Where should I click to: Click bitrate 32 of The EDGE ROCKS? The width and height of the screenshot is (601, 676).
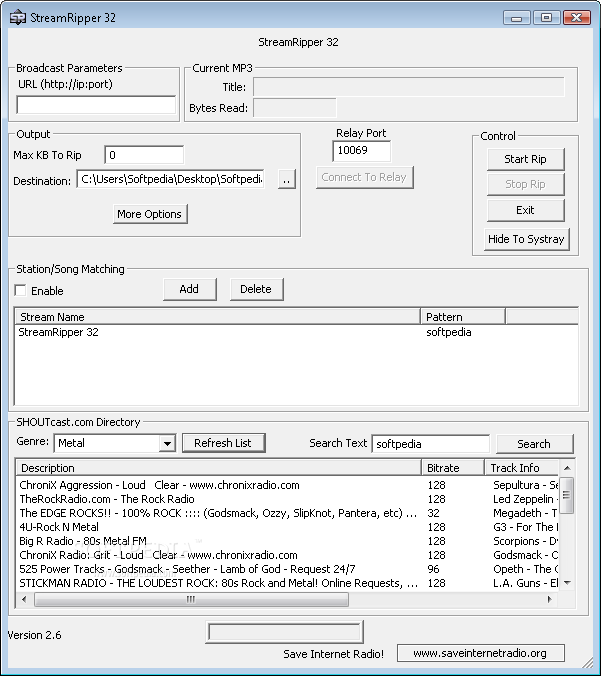[x=433, y=513]
